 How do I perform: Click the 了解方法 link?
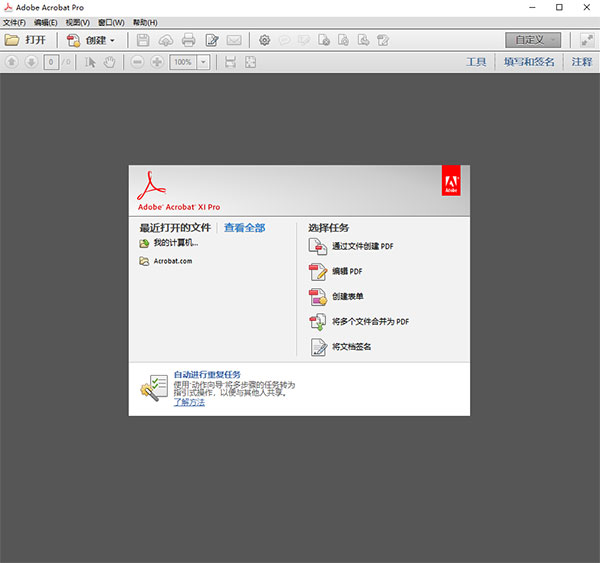pos(189,402)
